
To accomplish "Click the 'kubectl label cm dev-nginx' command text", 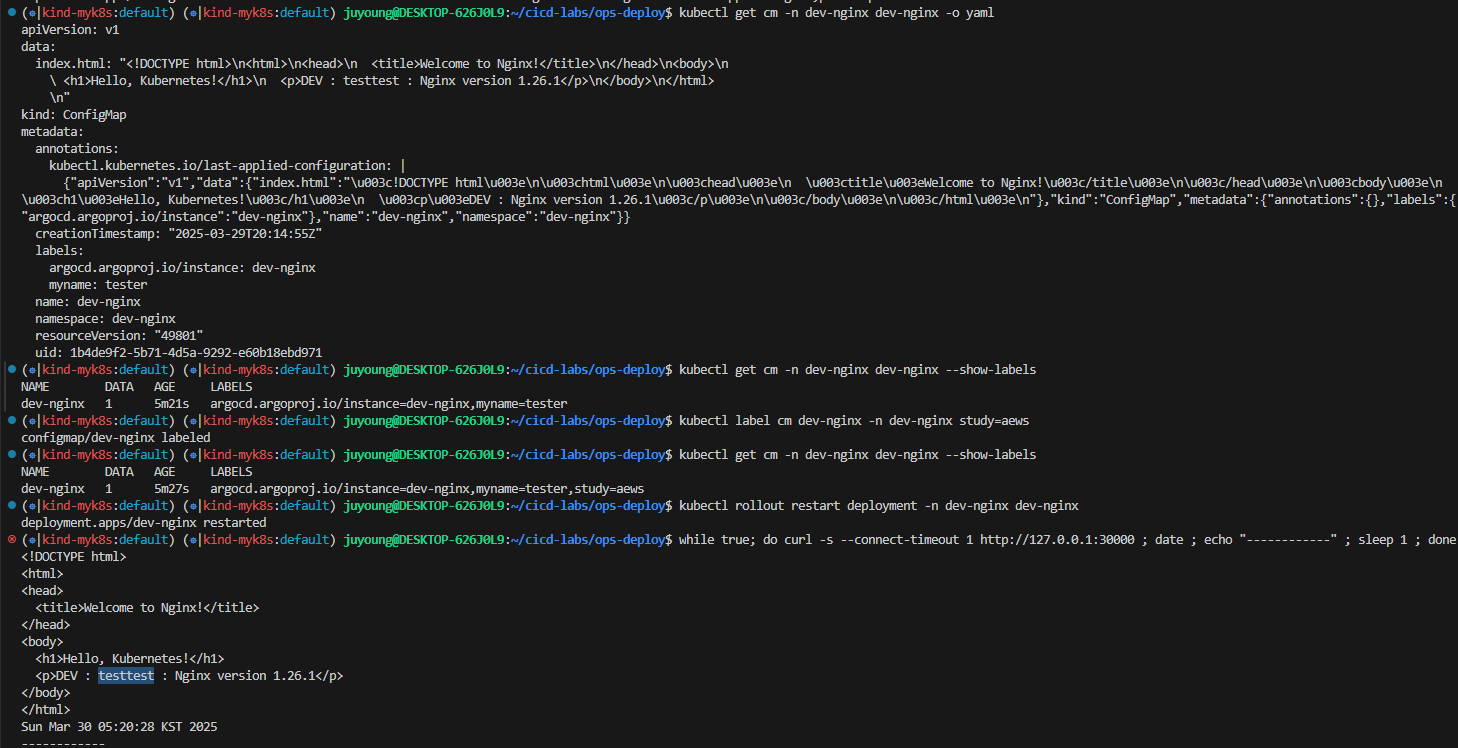I will coord(854,421).
